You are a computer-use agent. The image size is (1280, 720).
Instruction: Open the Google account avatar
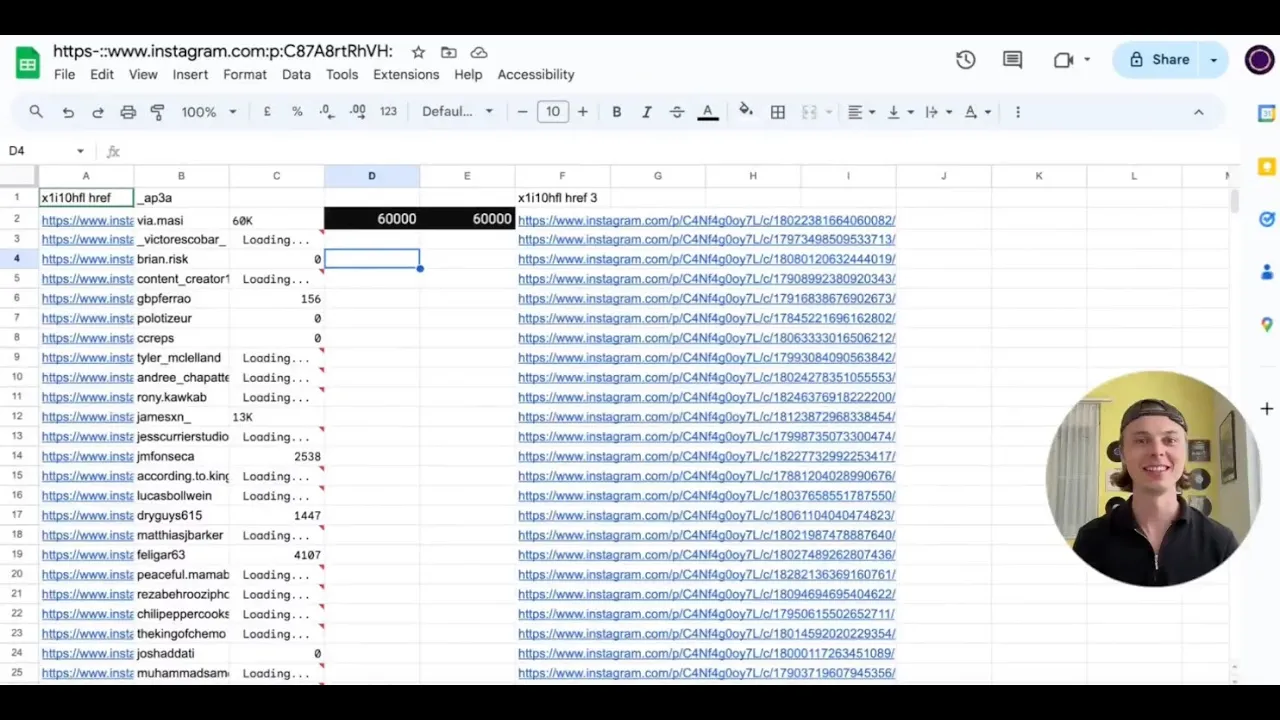(x=1259, y=60)
